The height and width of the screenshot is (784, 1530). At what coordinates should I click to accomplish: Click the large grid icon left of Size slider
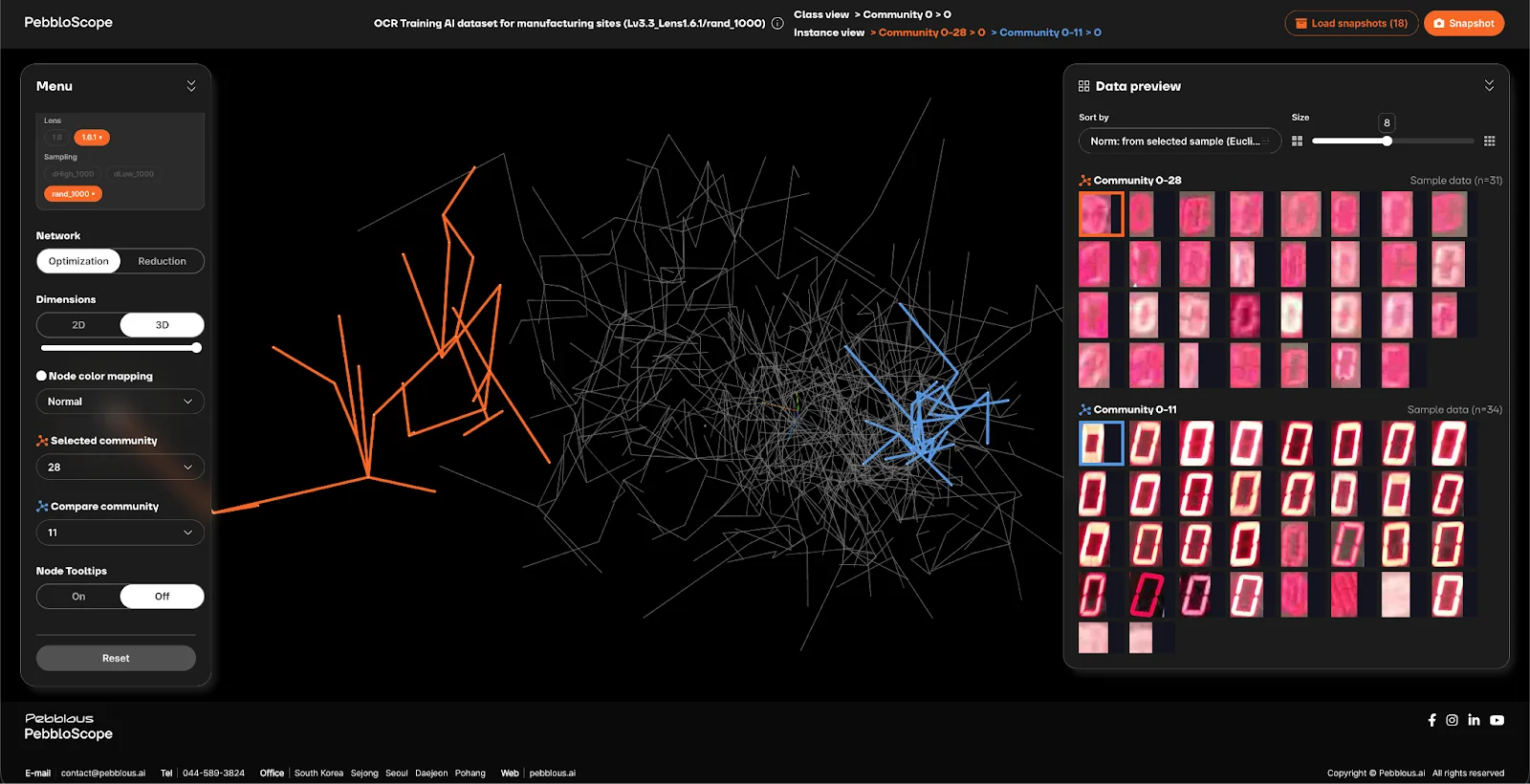pyautogui.click(x=1297, y=142)
